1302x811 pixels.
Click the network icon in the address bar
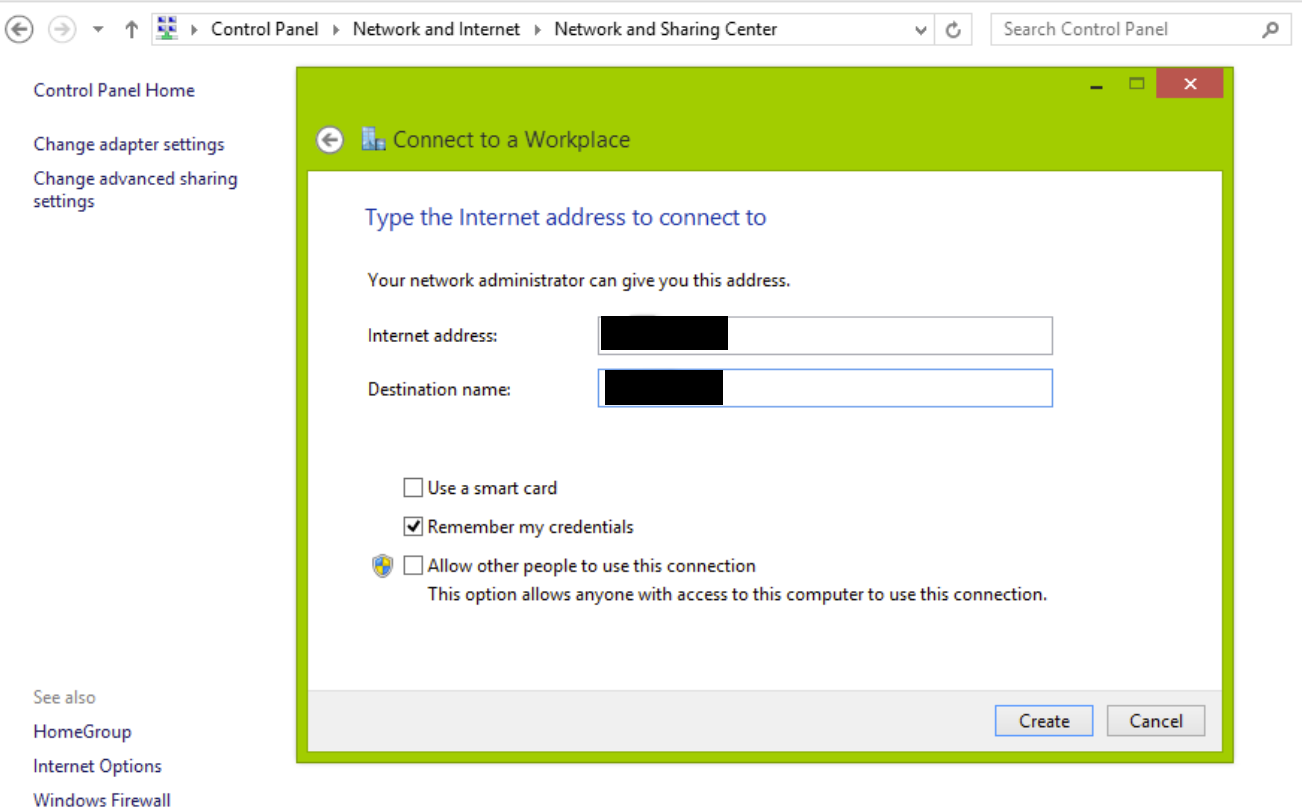point(167,27)
